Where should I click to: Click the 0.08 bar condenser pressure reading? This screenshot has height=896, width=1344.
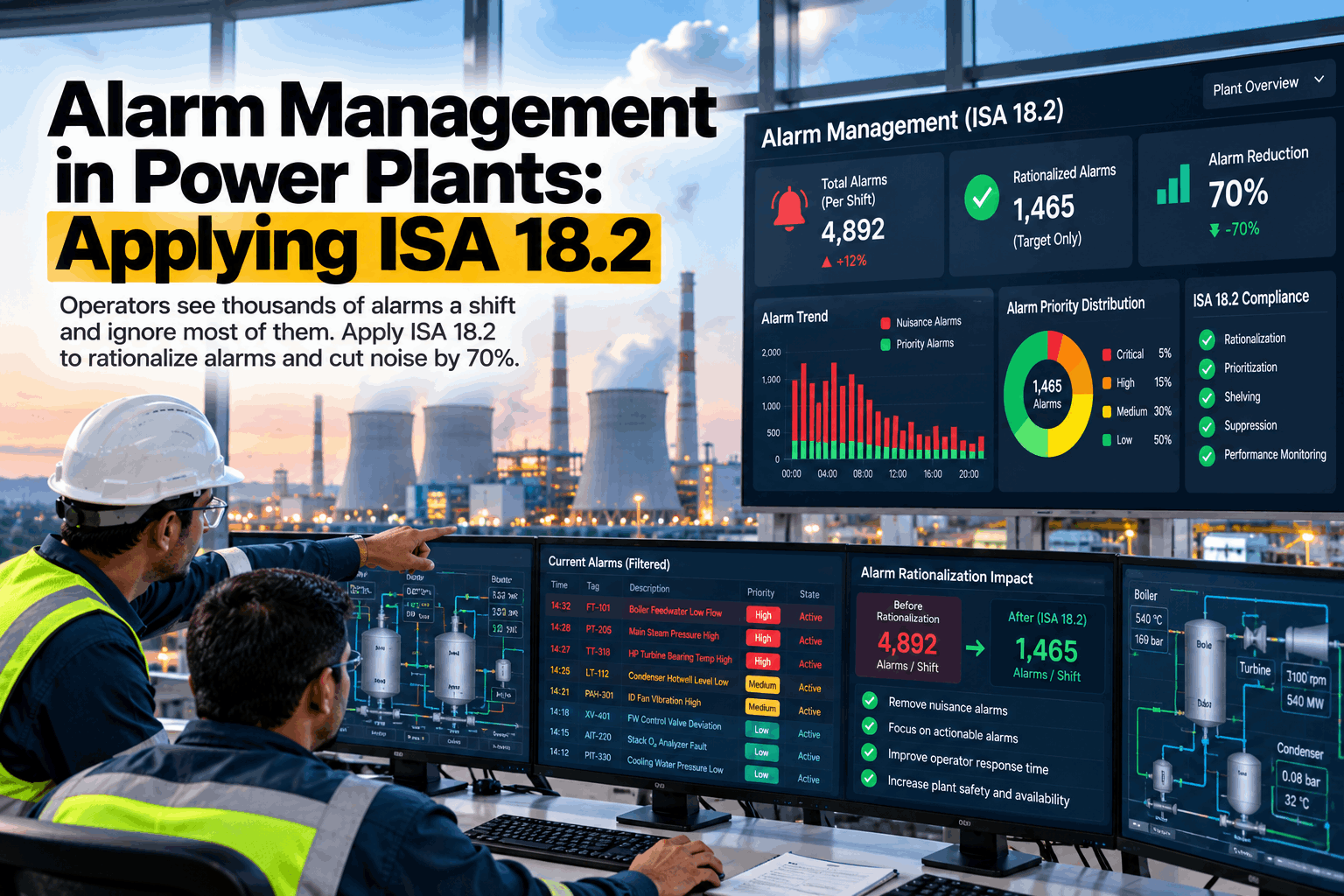(x=1300, y=778)
